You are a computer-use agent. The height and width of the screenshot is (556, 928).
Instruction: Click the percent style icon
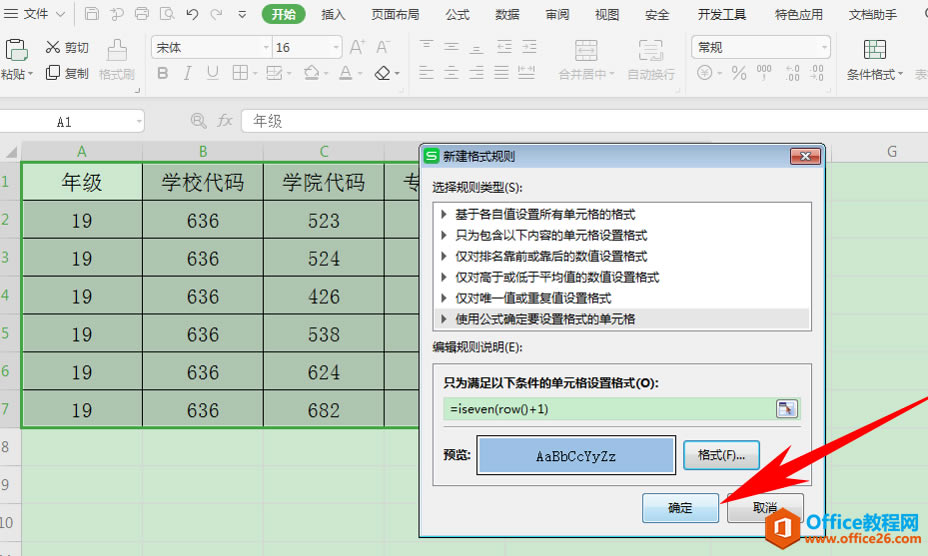click(739, 73)
